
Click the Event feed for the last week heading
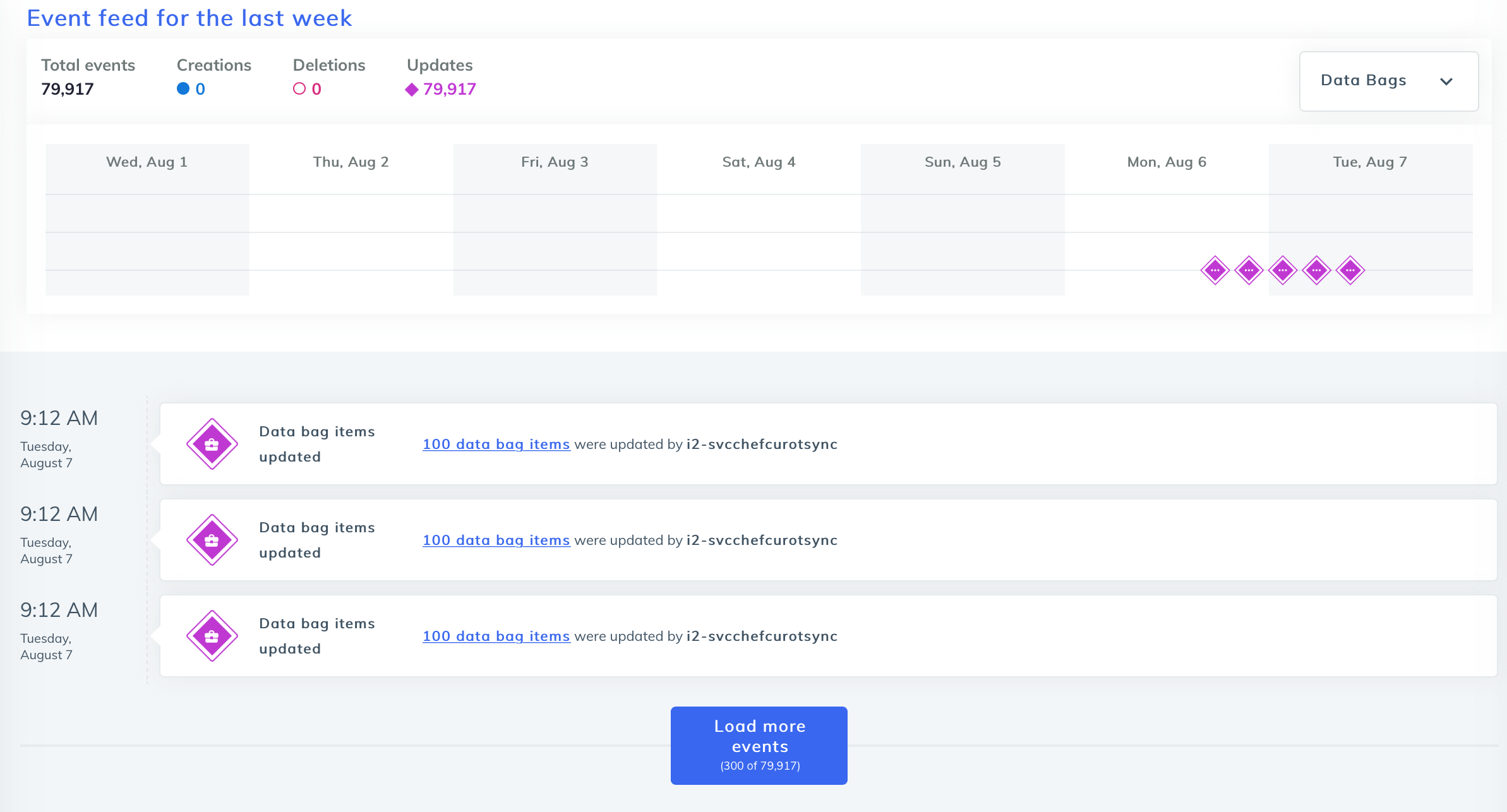tap(189, 18)
